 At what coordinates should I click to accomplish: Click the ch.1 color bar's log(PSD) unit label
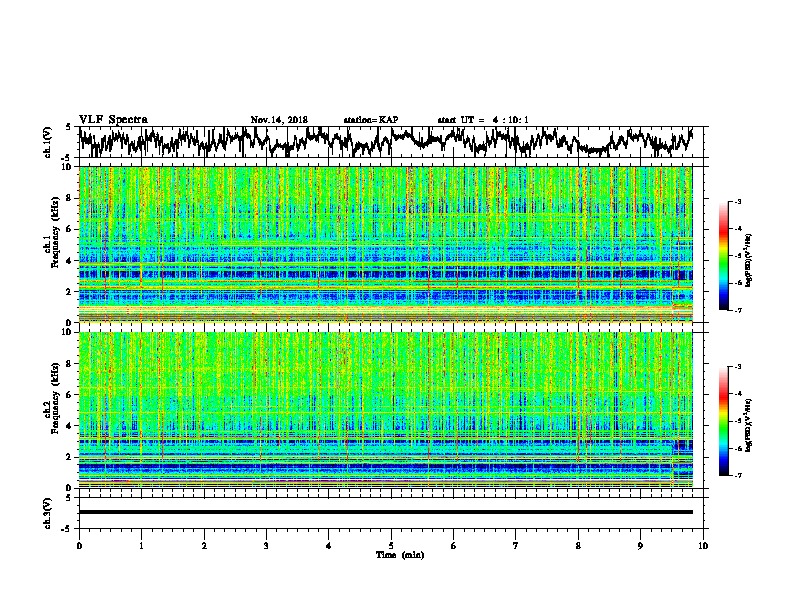tap(749, 261)
